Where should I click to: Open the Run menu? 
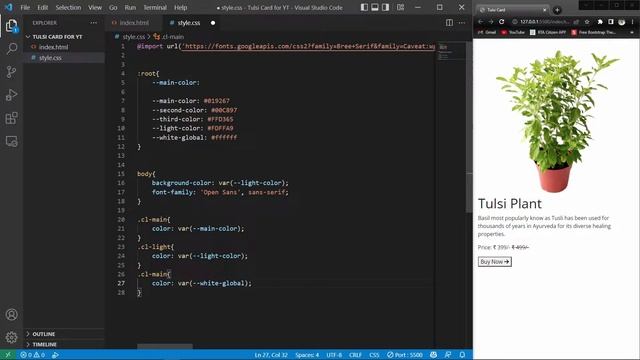(x=130, y=7)
